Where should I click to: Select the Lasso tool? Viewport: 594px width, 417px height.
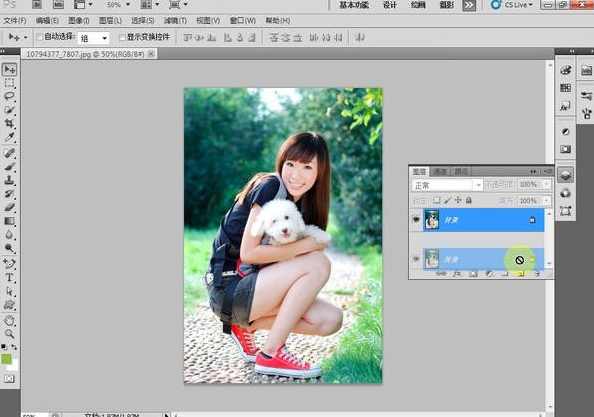[9, 96]
